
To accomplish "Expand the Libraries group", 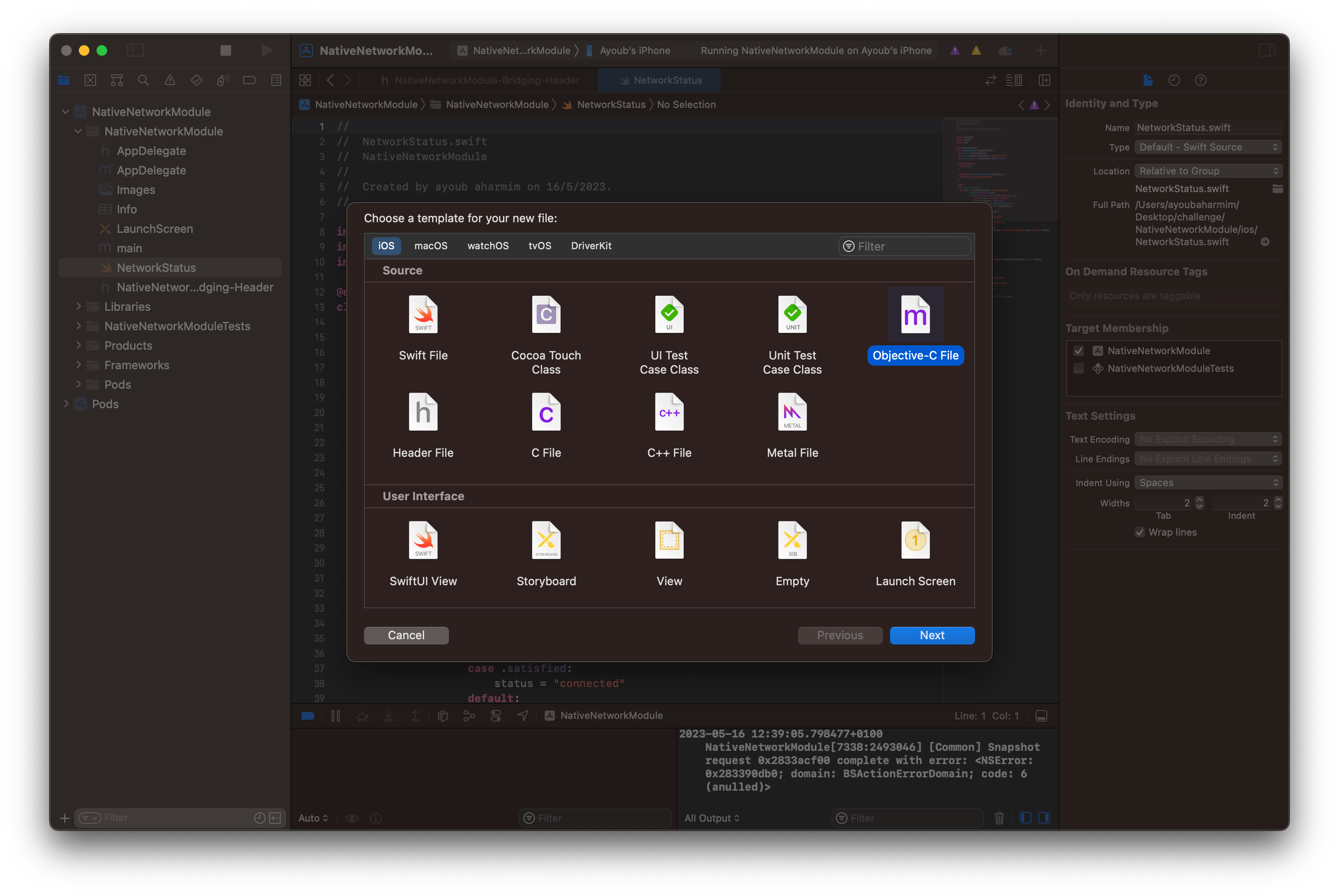I will click(x=78, y=306).
